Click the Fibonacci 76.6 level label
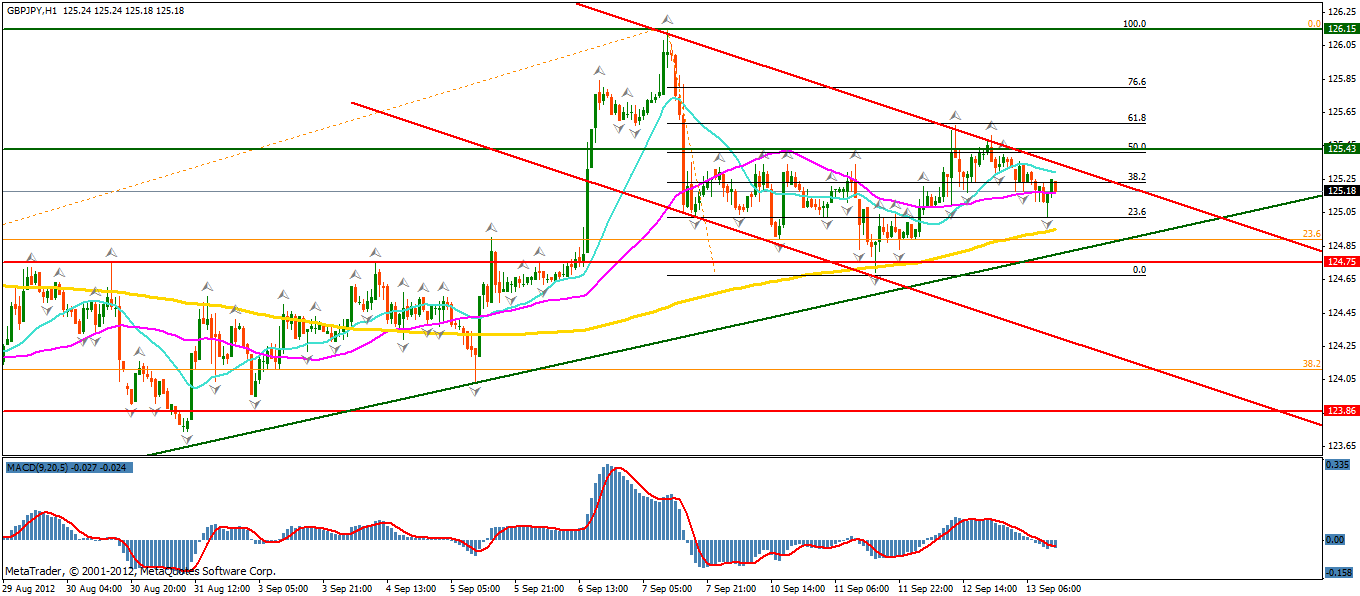The image size is (1360, 596). 1136,82
